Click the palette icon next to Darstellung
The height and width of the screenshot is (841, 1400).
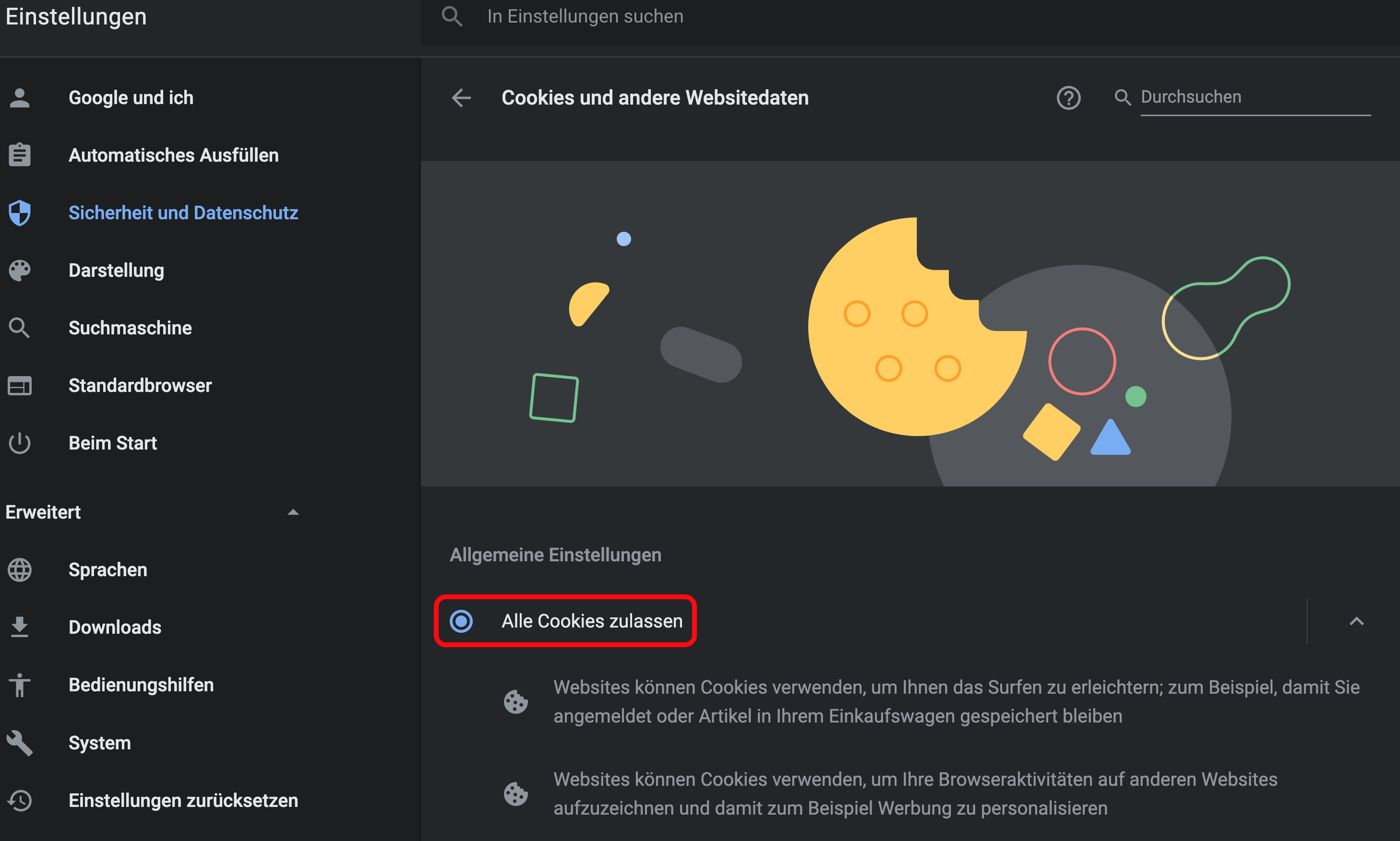tap(20, 270)
